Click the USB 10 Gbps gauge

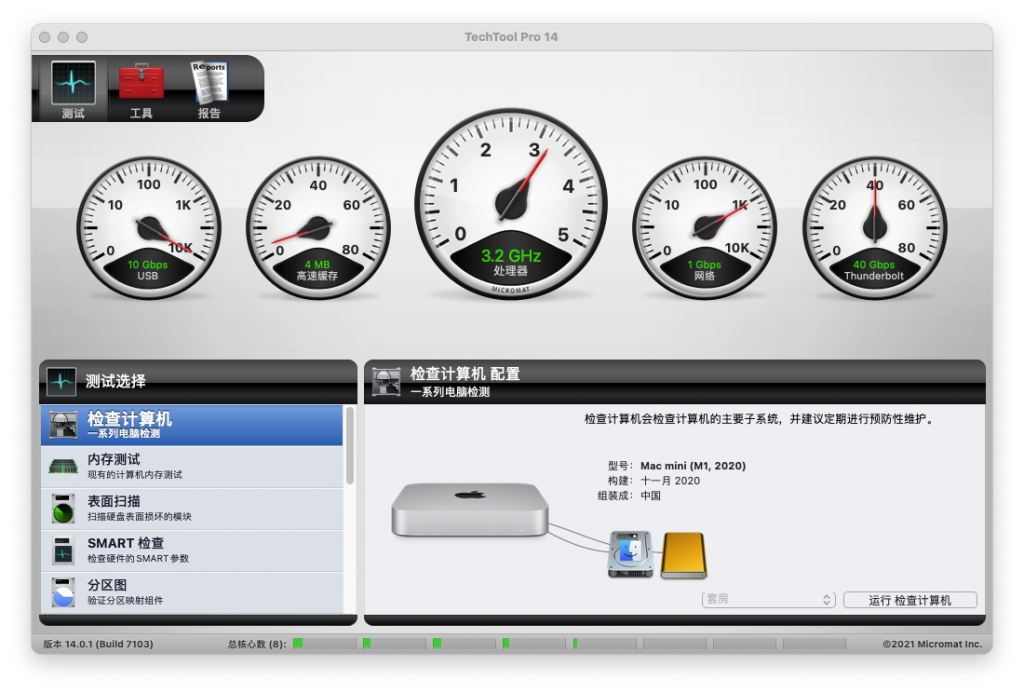pyautogui.click(x=148, y=228)
